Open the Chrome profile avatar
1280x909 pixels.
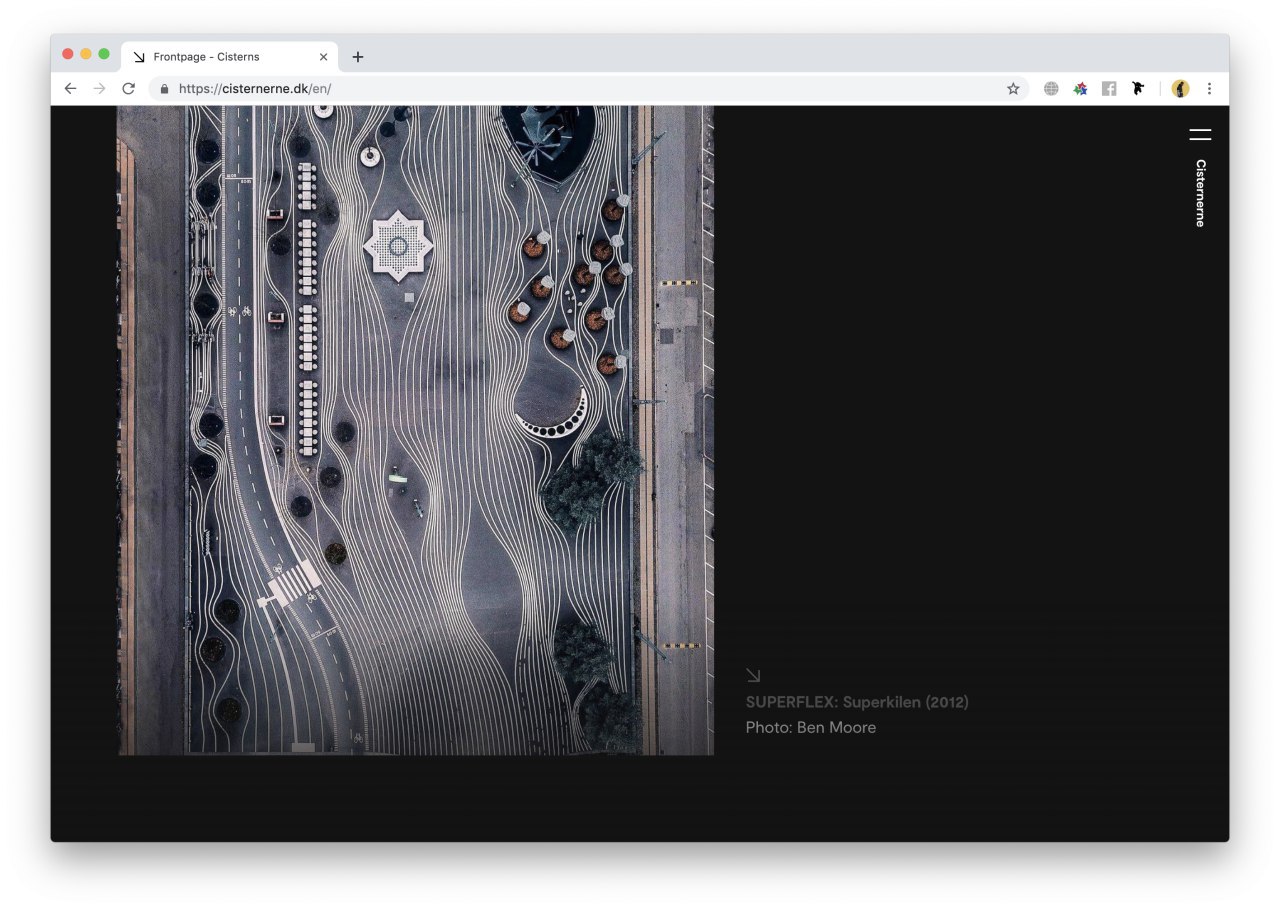1180,88
